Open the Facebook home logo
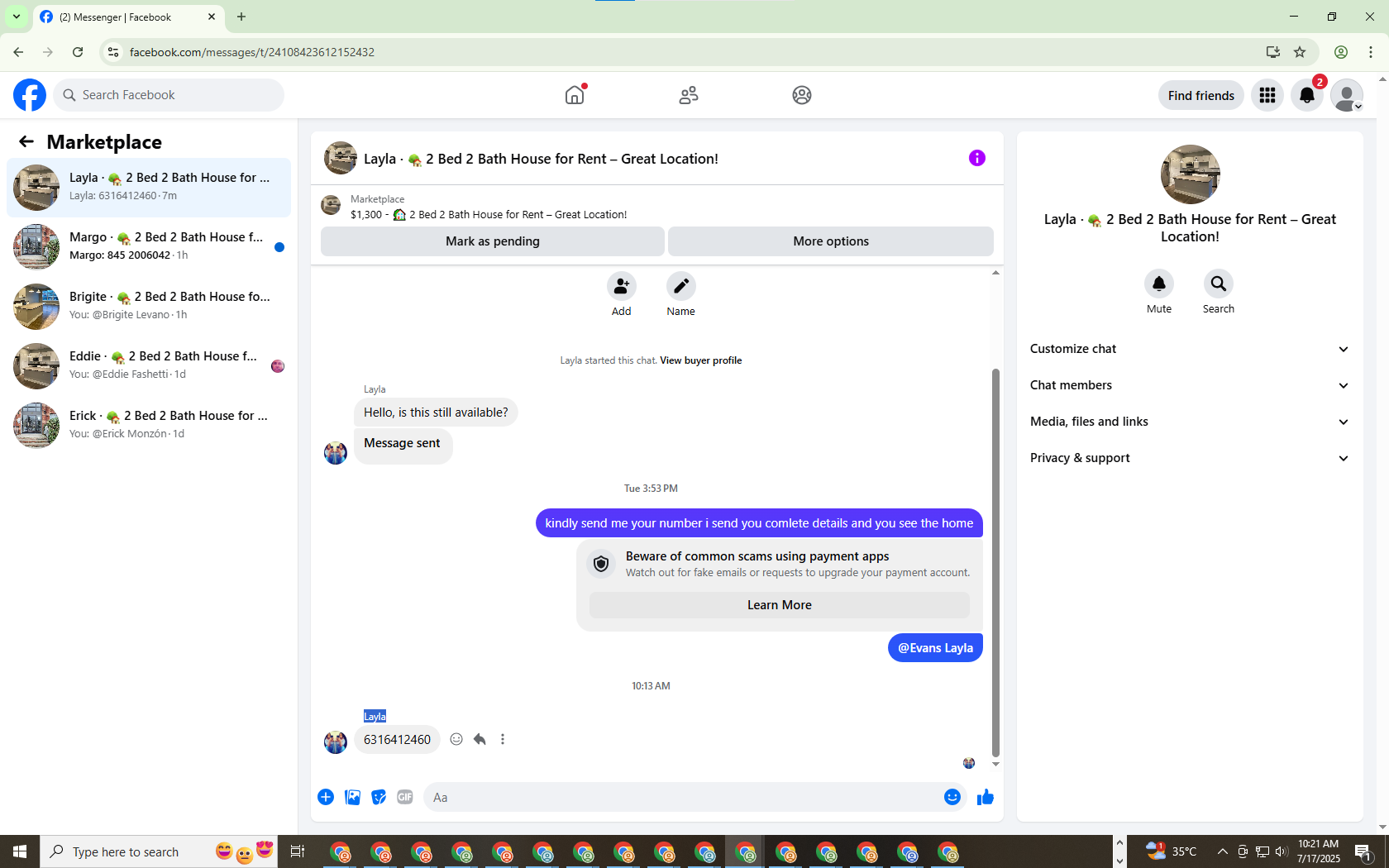 [x=30, y=95]
